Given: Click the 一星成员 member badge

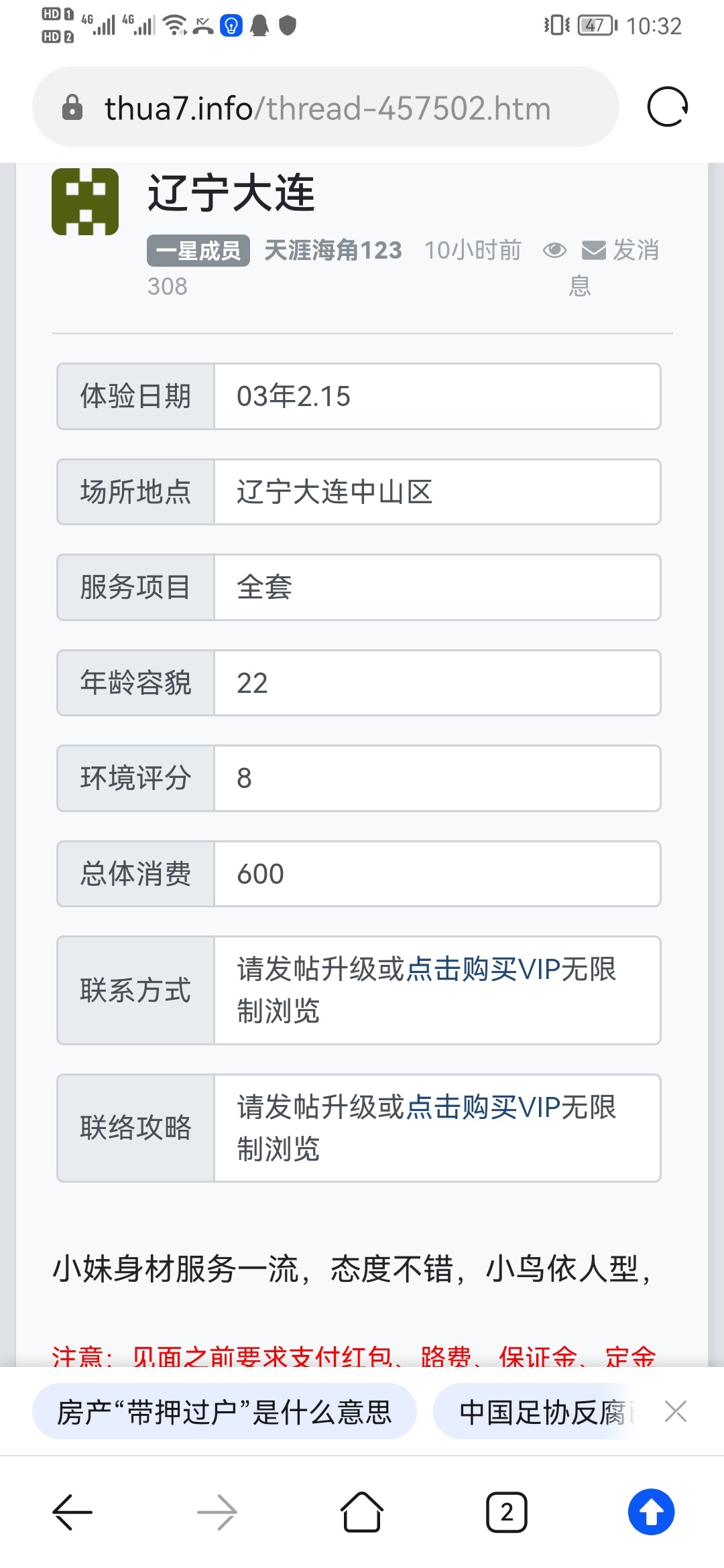Looking at the screenshot, I should pyautogui.click(x=198, y=249).
